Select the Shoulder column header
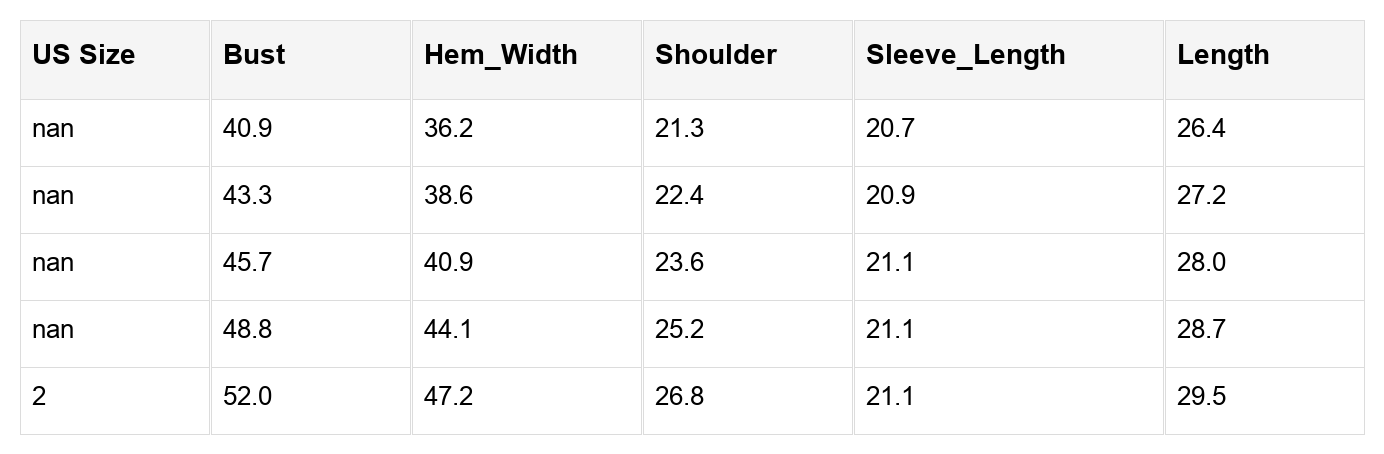The image size is (1384, 454). point(716,55)
